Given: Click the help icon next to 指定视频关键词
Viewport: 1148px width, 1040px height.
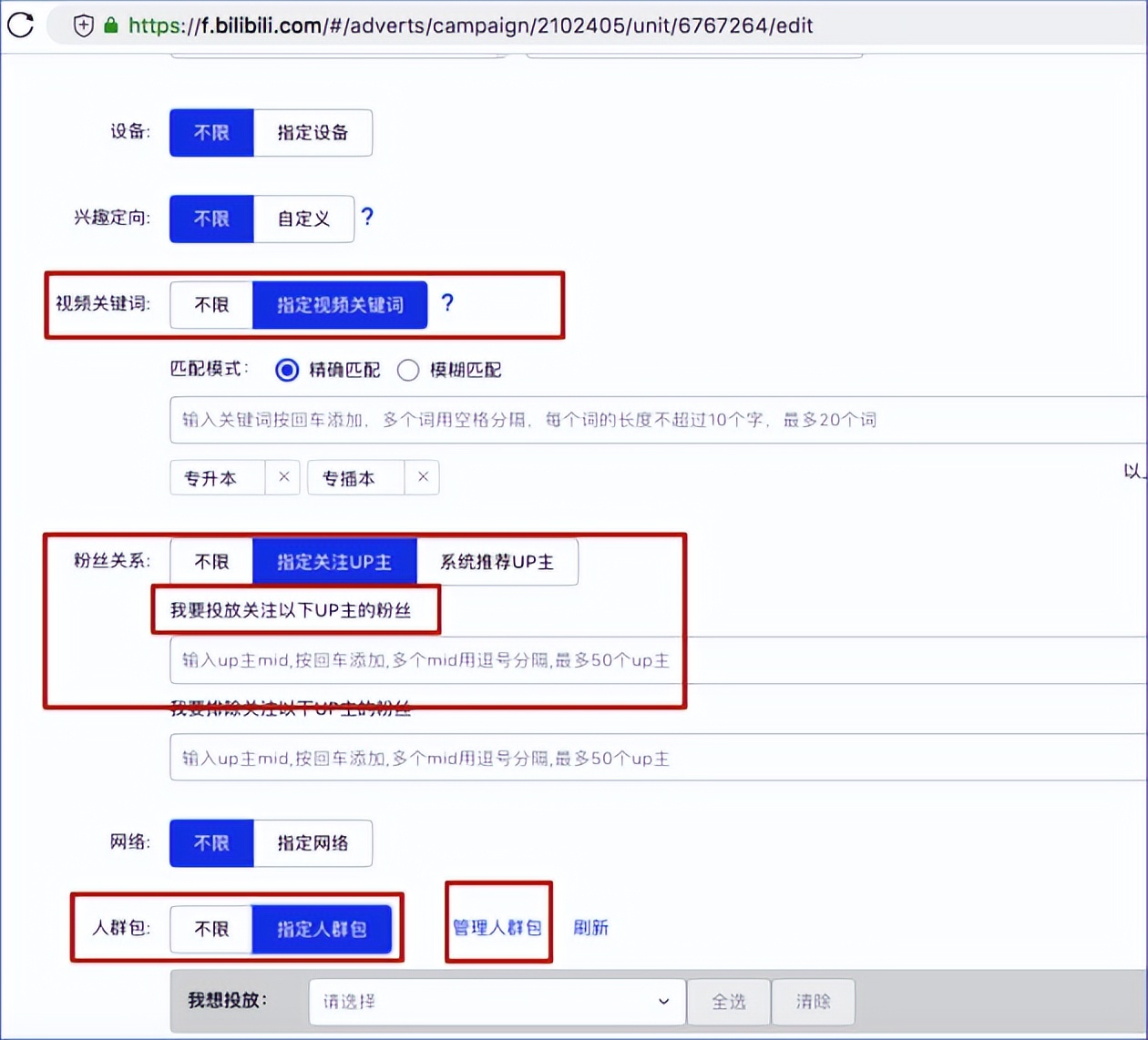Looking at the screenshot, I should coord(447,304).
